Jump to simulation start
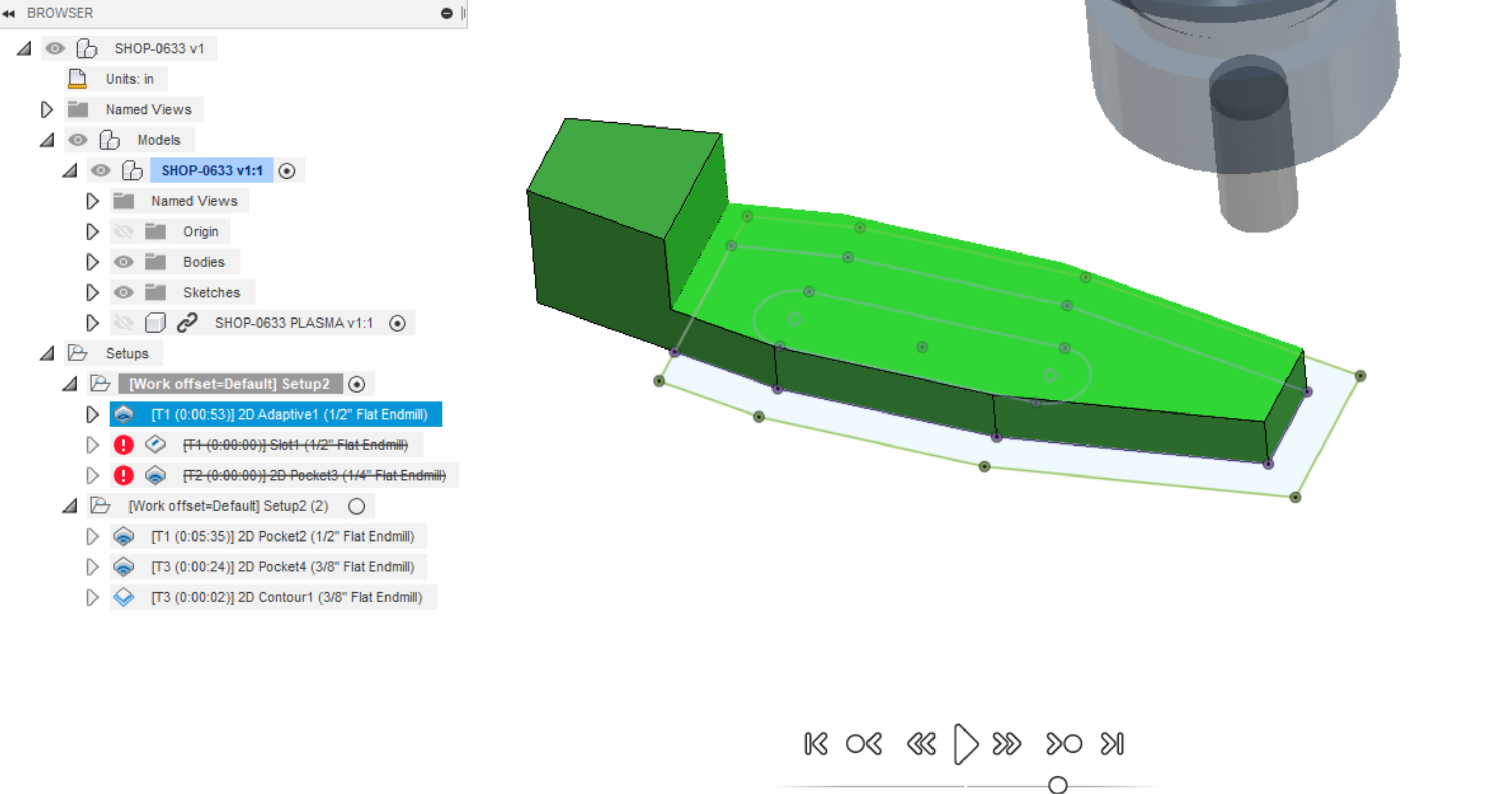 pos(816,744)
